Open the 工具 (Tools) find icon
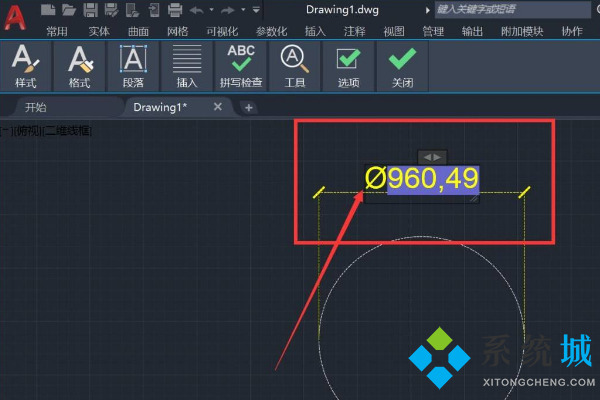The image size is (600, 400). [294, 66]
